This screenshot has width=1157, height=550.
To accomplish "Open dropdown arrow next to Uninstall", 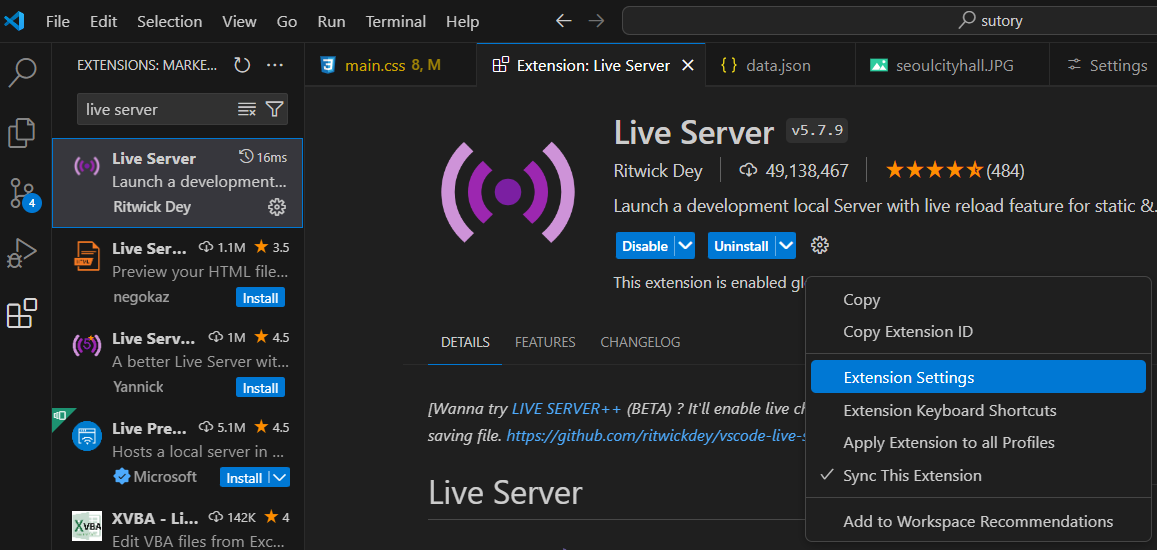I will (x=787, y=246).
